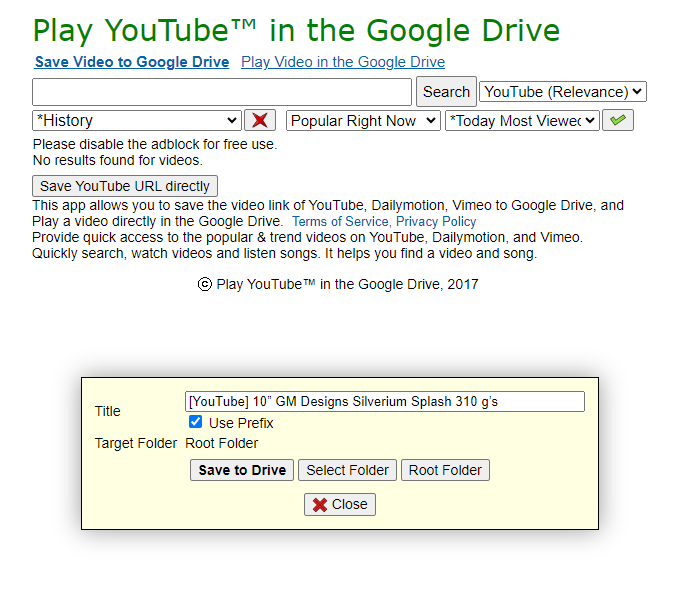Click the green checkmark apply button
Image resolution: width=681 pixels, height=589 pixels.
pos(618,120)
